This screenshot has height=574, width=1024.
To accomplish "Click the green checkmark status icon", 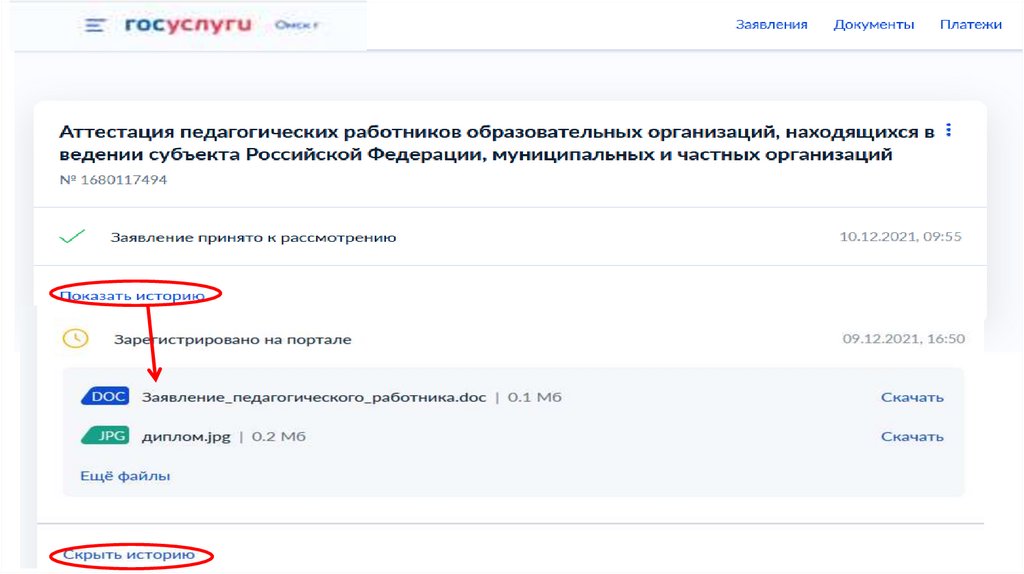I will (72, 238).
